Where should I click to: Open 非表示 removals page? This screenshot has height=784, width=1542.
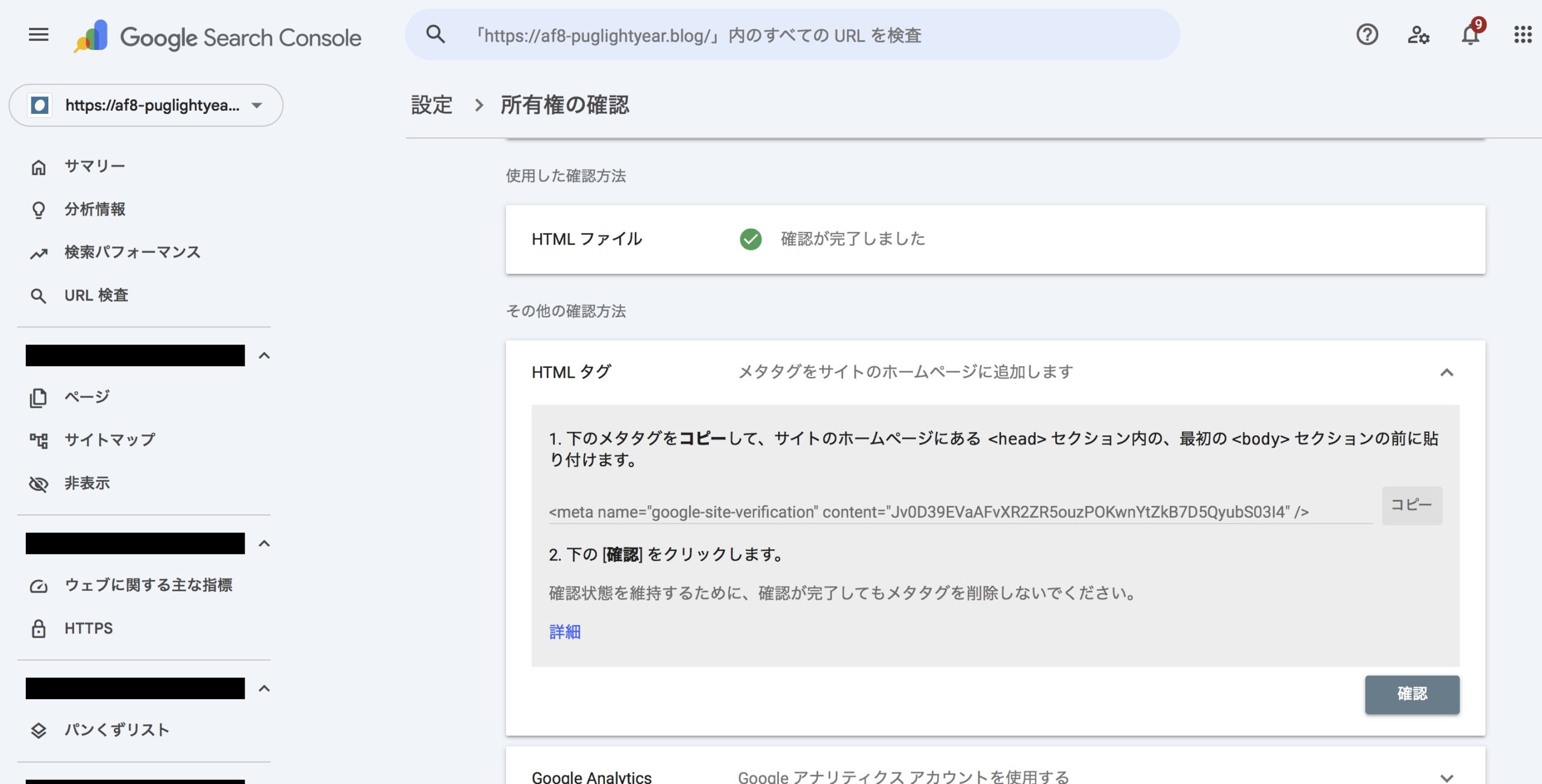[x=87, y=483]
